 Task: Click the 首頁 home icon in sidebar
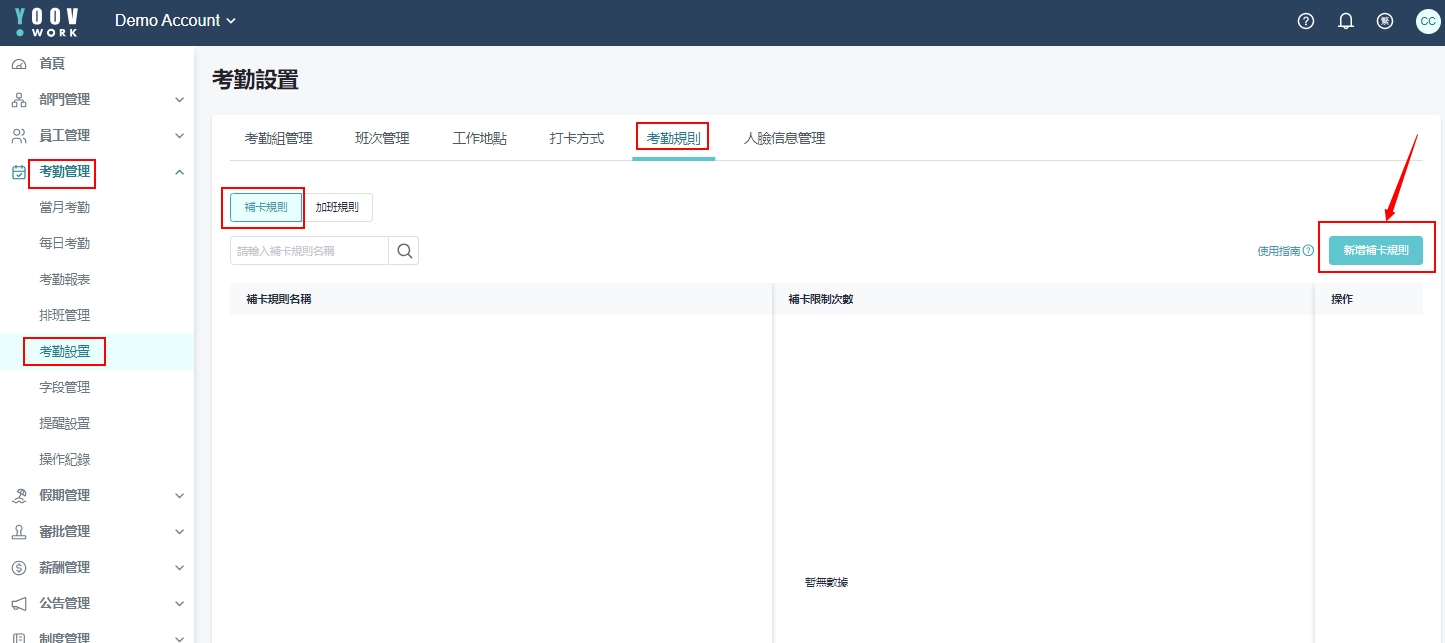tap(19, 64)
